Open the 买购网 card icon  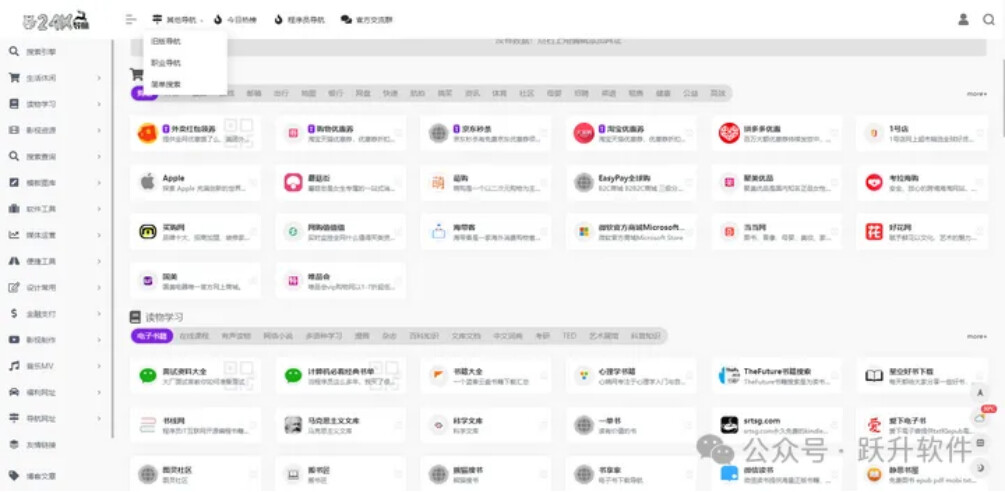[x=147, y=231]
